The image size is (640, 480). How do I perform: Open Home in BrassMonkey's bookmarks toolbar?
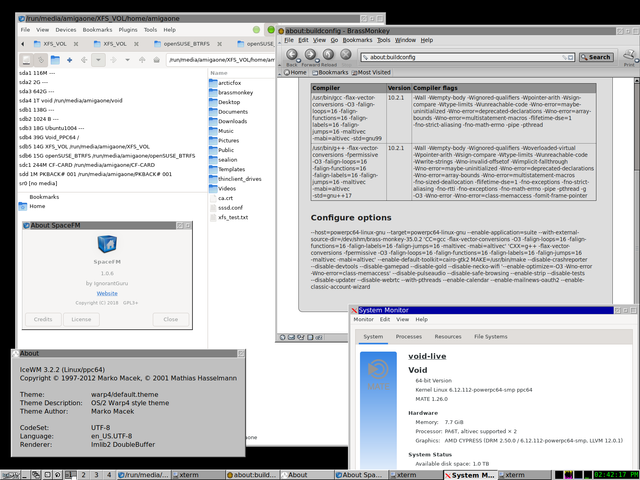(295, 72)
